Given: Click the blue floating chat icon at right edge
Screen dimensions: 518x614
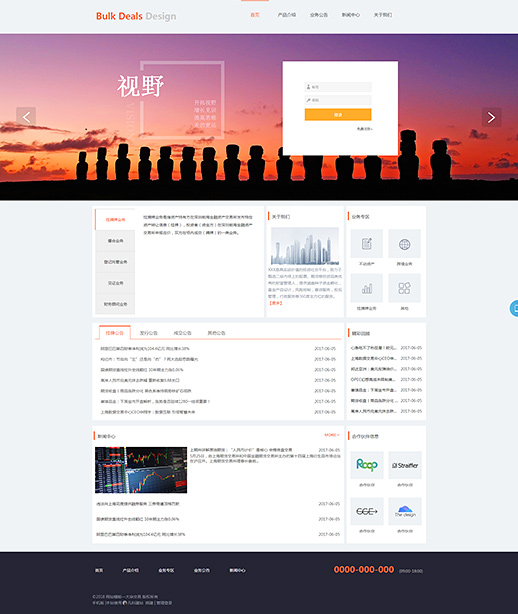Looking at the screenshot, I should [514, 309].
